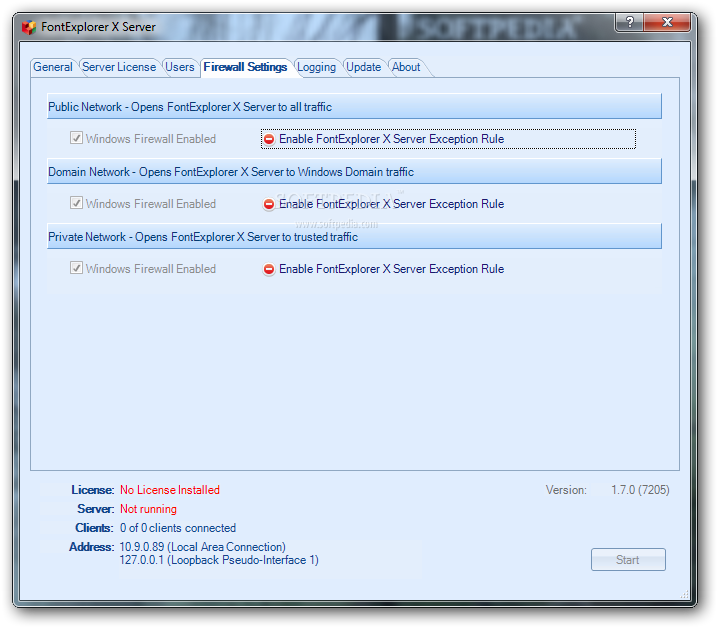
Task: Click the red stop icon under Public Network
Action: tap(269, 139)
